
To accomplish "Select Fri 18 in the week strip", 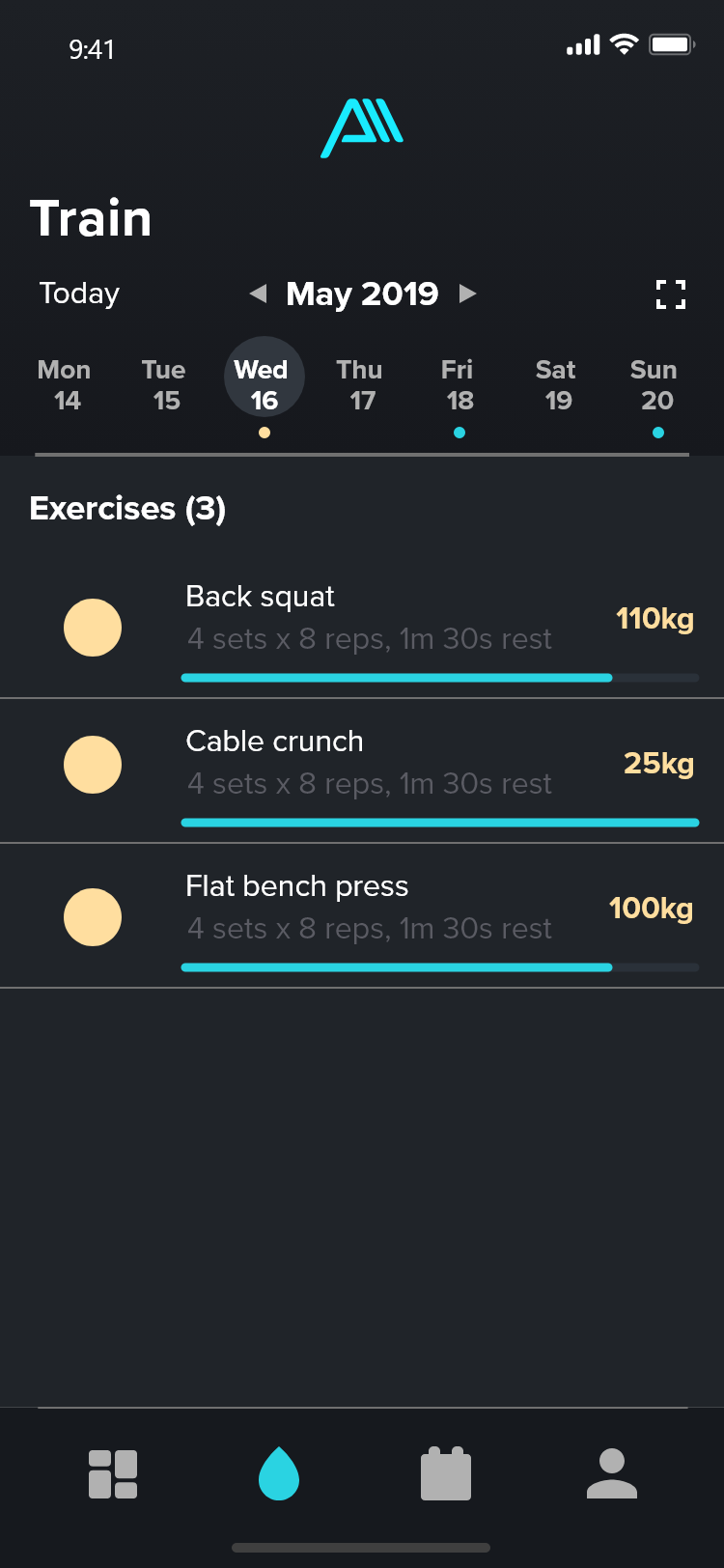I will [x=458, y=385].
